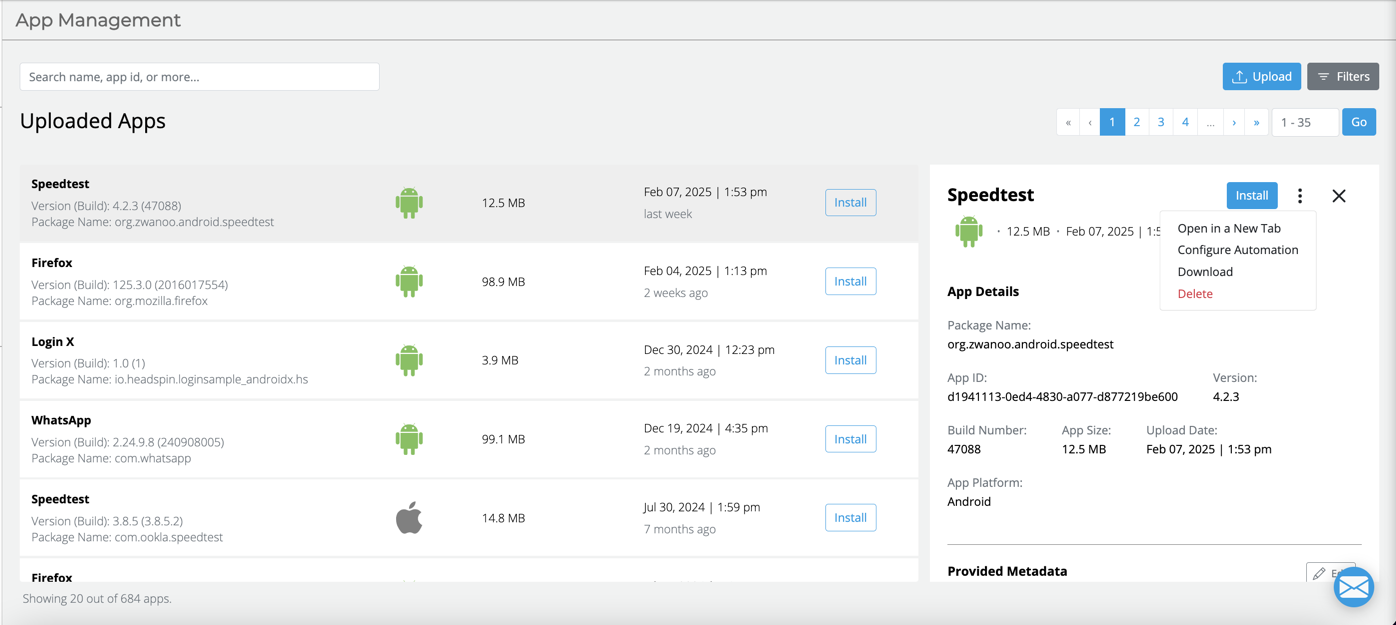Select the WhatsApp app name
This screenshot has width=1396, height=625.
(x=61, y=420)
